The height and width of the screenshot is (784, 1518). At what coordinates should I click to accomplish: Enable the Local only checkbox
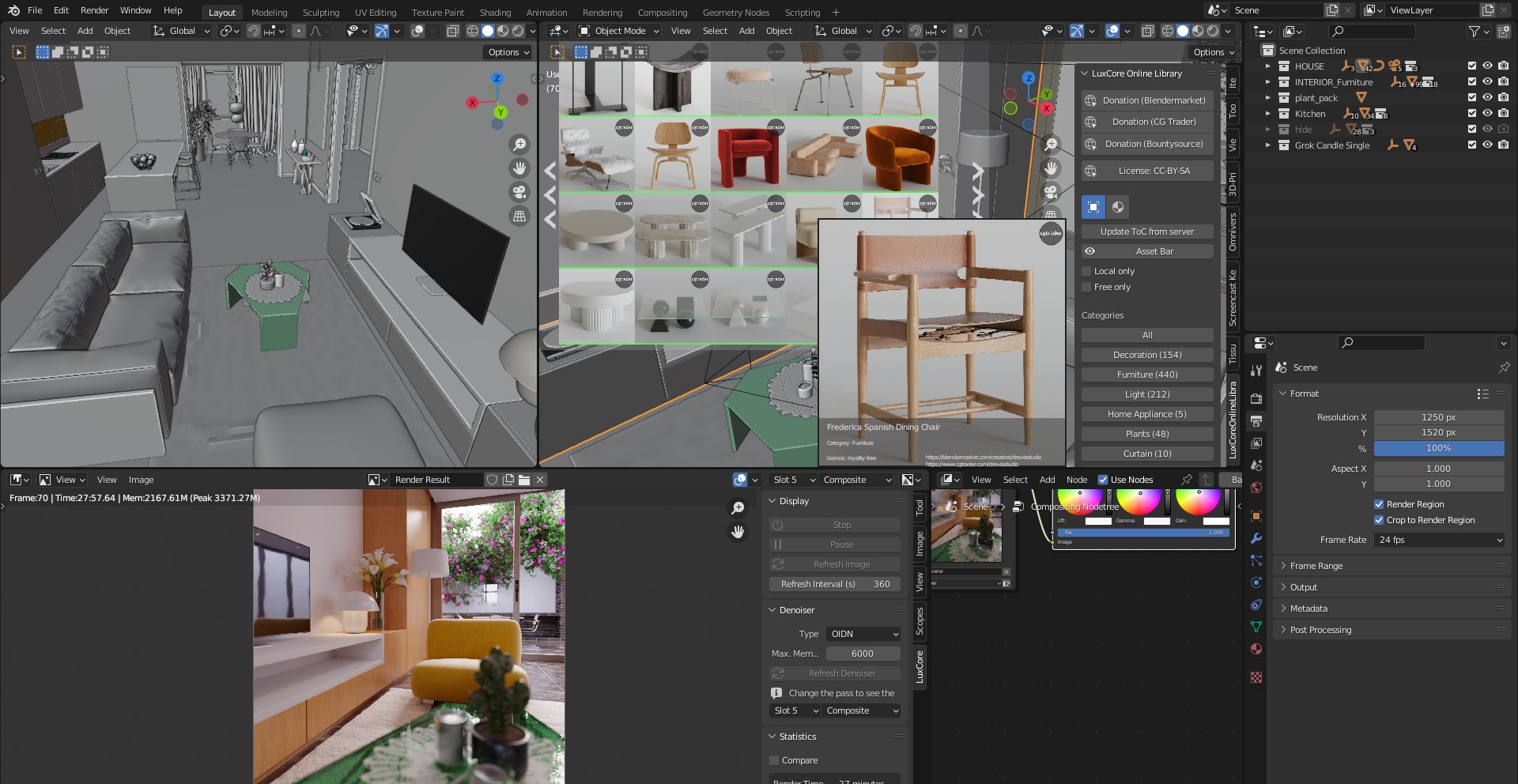1086,271
